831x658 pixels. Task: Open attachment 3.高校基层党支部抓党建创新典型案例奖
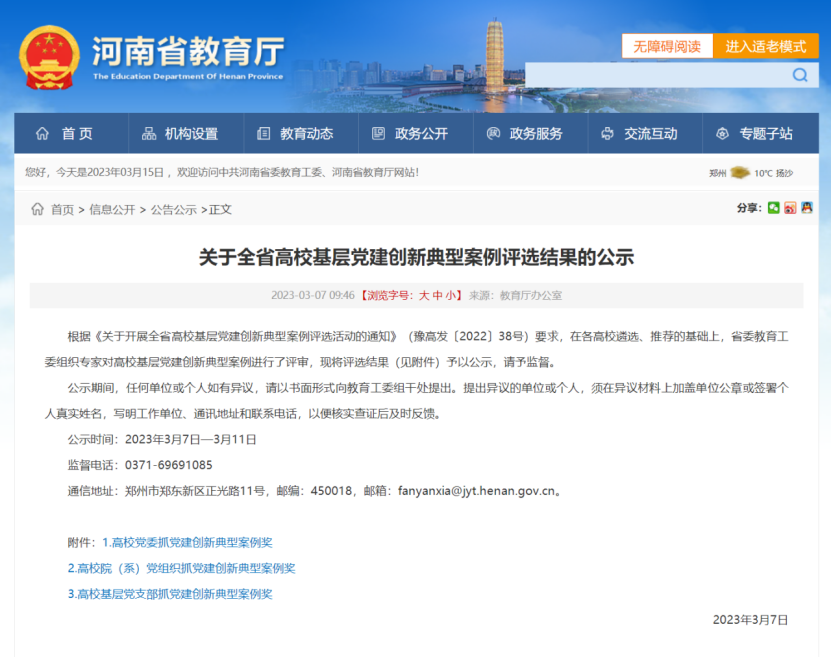pos(170,594)
